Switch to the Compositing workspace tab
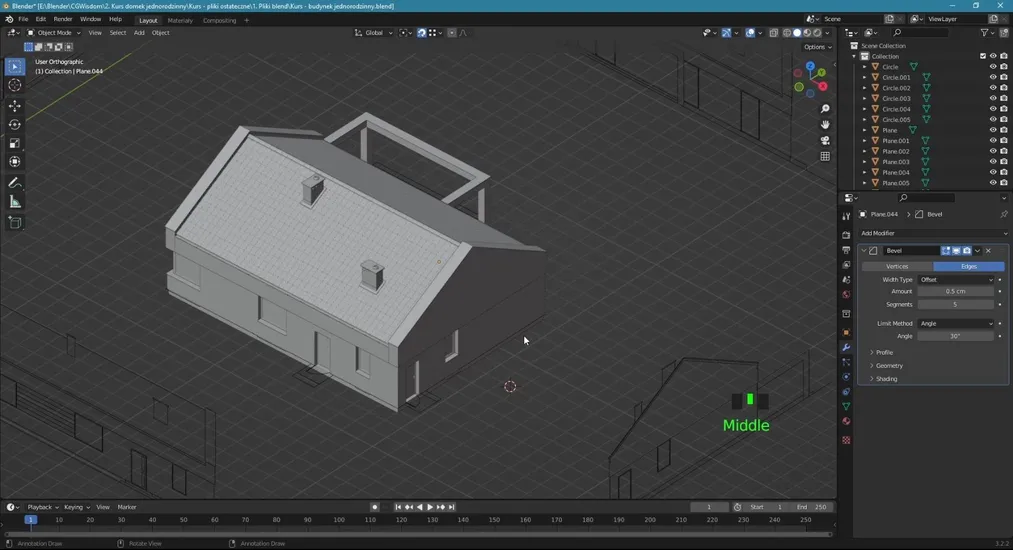 pyautogui.click(x=219, y=20)
